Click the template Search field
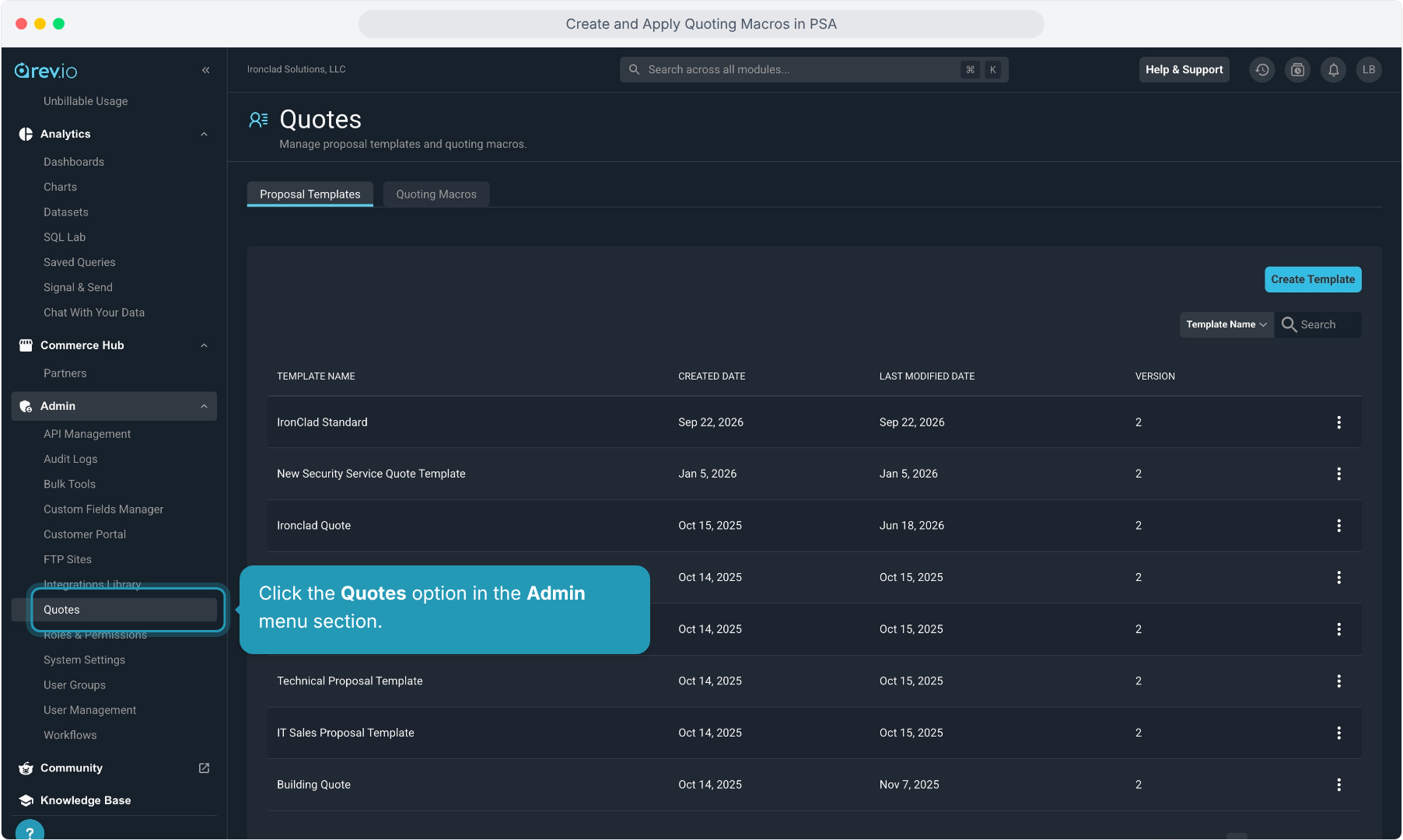 click(1318, 324)
